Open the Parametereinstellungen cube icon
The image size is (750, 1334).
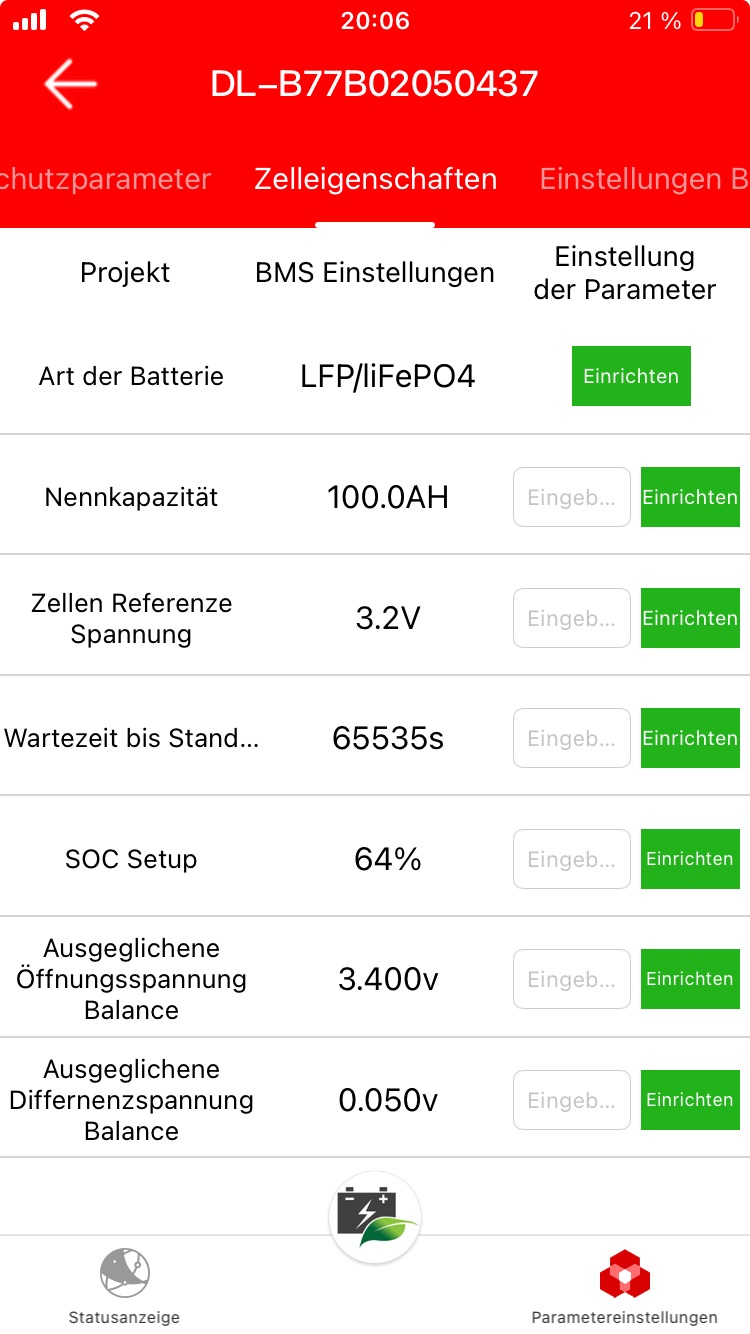pos(624,1275)
